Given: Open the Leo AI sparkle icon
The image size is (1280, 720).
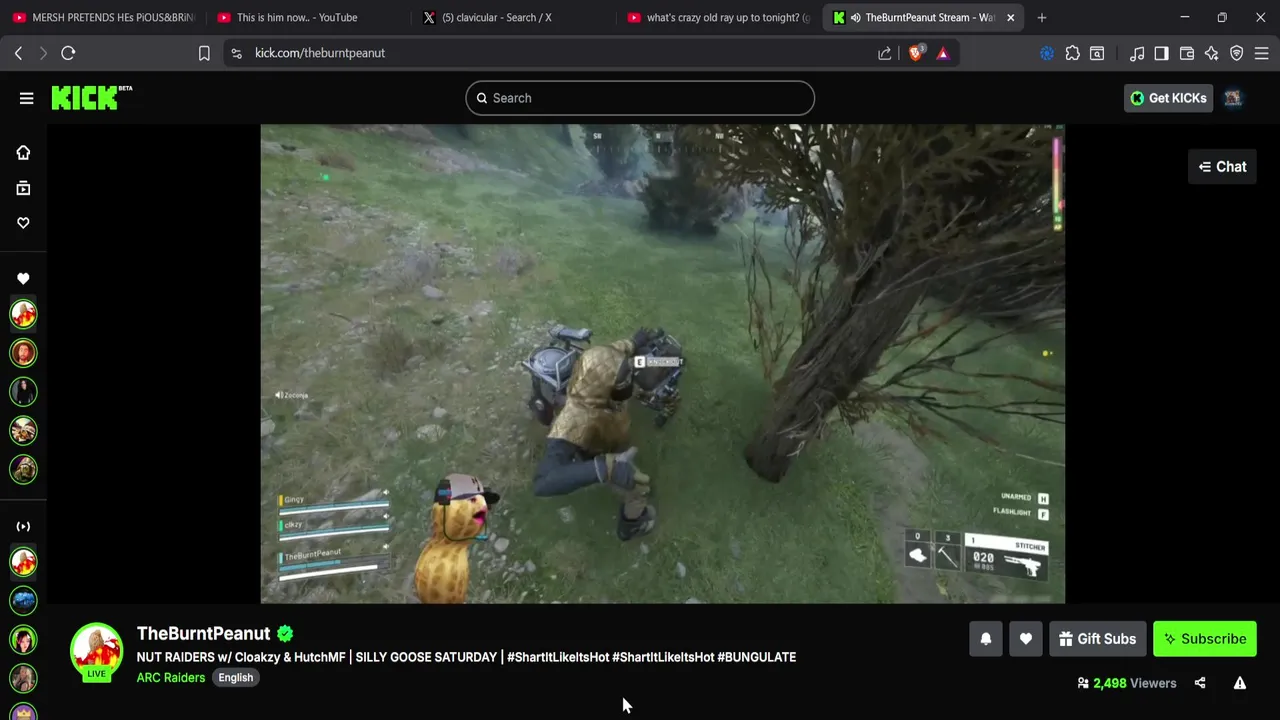Looking at the screenshot, I should tap(1212, 53).
